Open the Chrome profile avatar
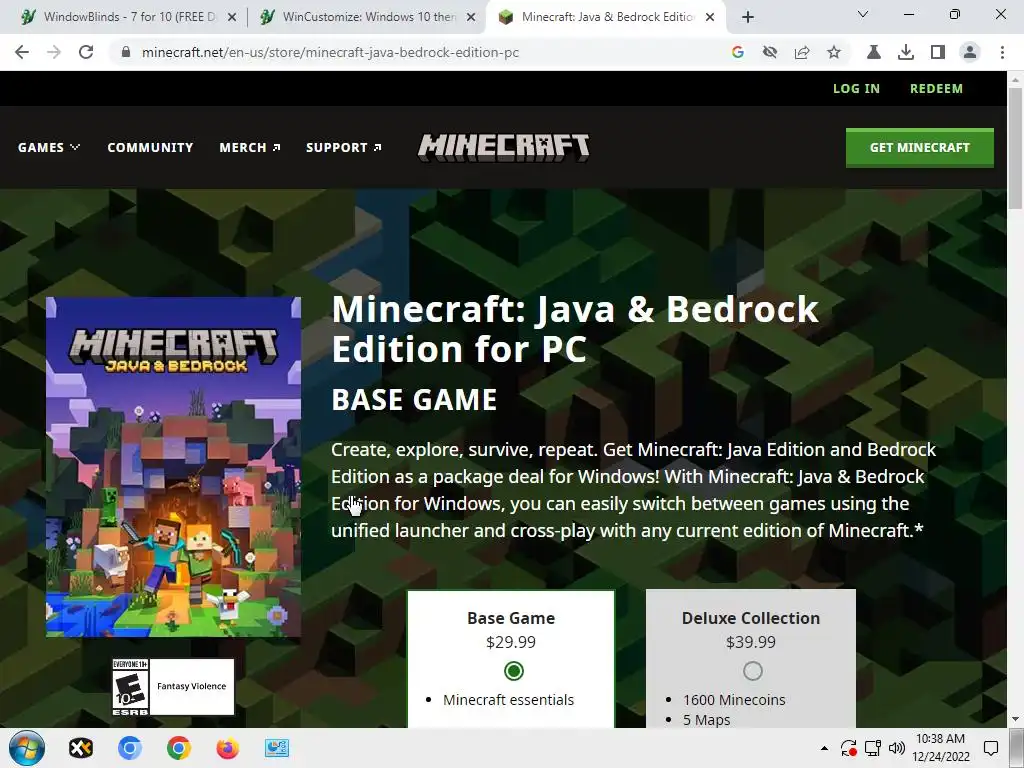1024x768 pixels. point(970,52)
